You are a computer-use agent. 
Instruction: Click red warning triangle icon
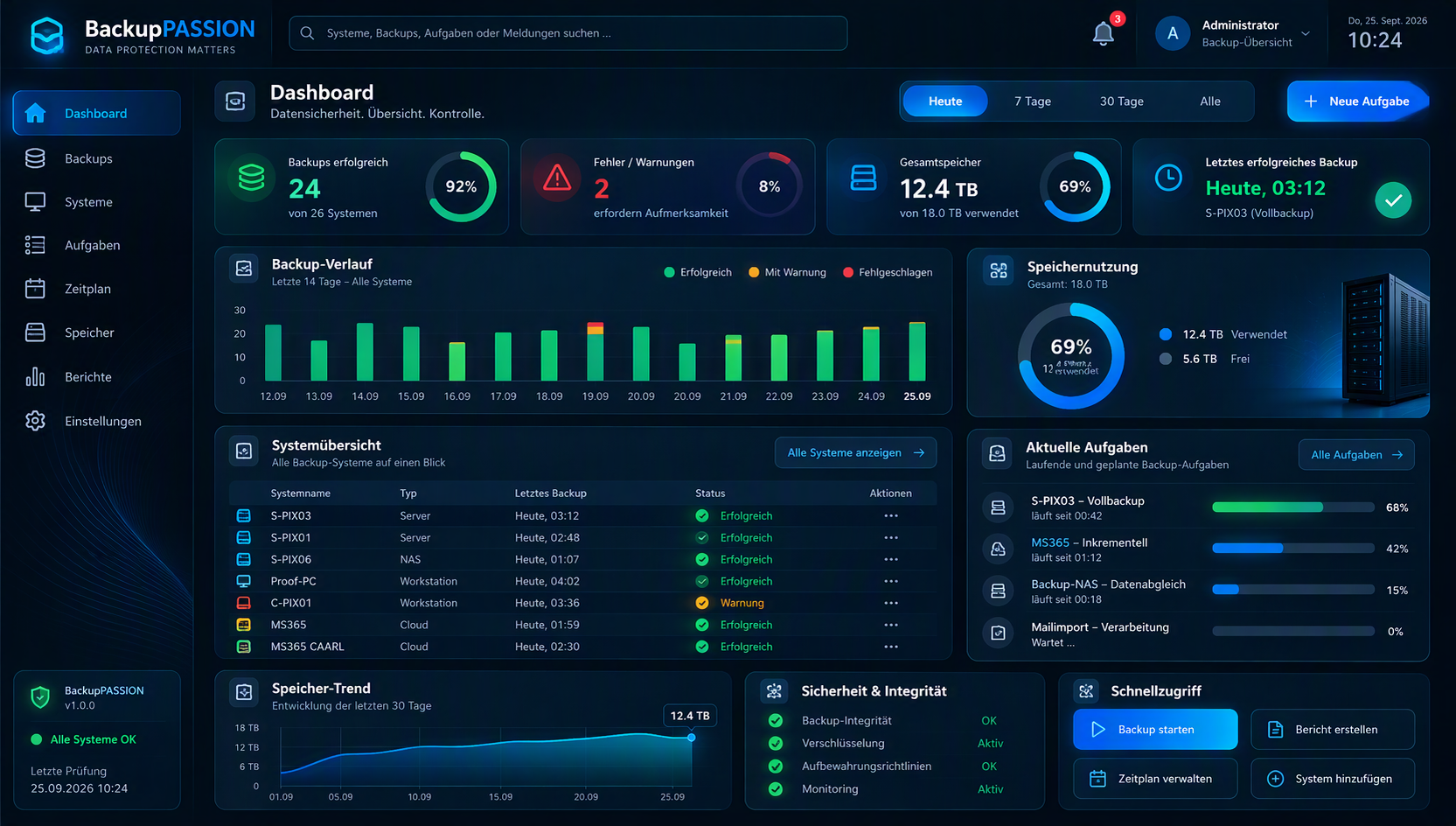(557, 178)
